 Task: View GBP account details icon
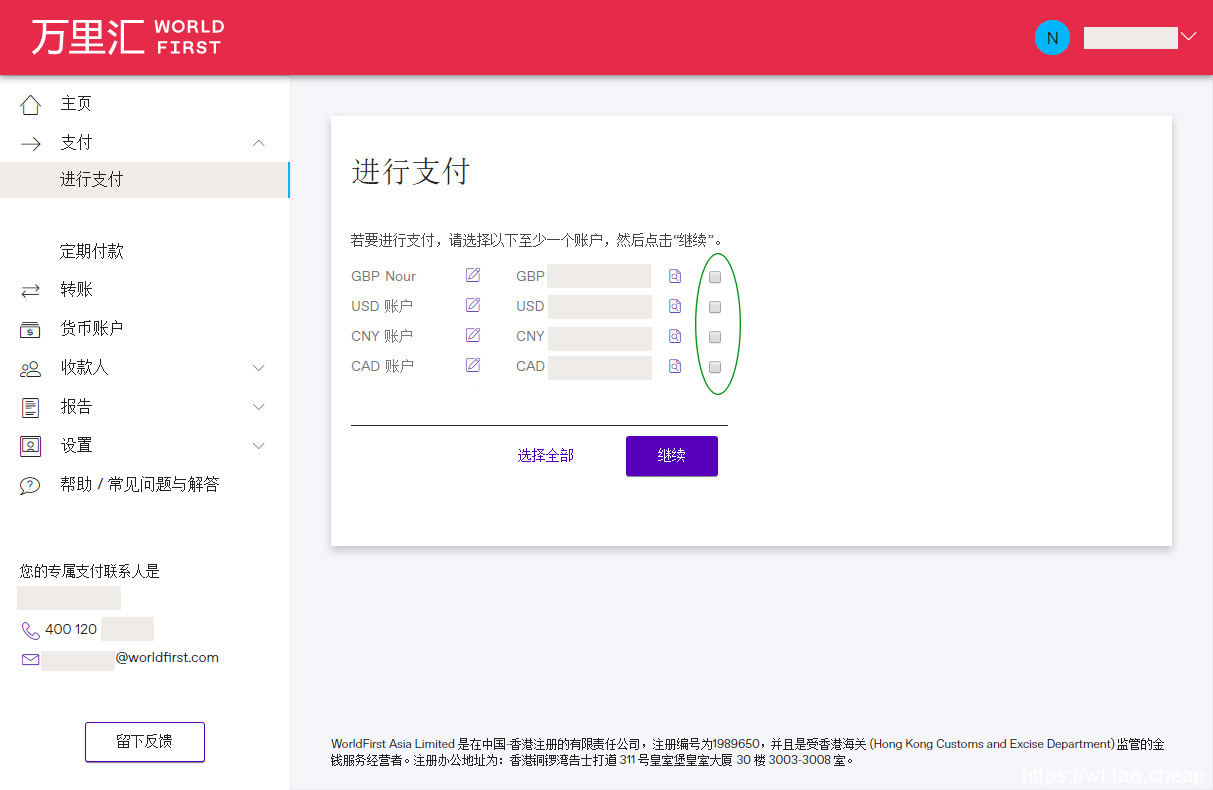[x=675, y=277]
